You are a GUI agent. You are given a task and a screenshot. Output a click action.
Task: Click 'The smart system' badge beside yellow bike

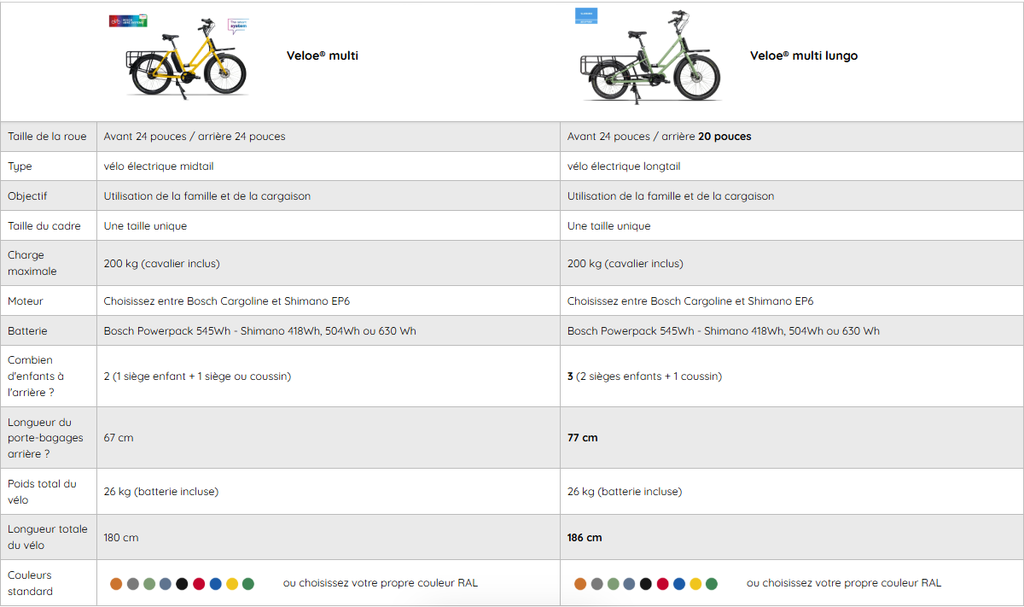pyautogui.click(x=237, y=24)
